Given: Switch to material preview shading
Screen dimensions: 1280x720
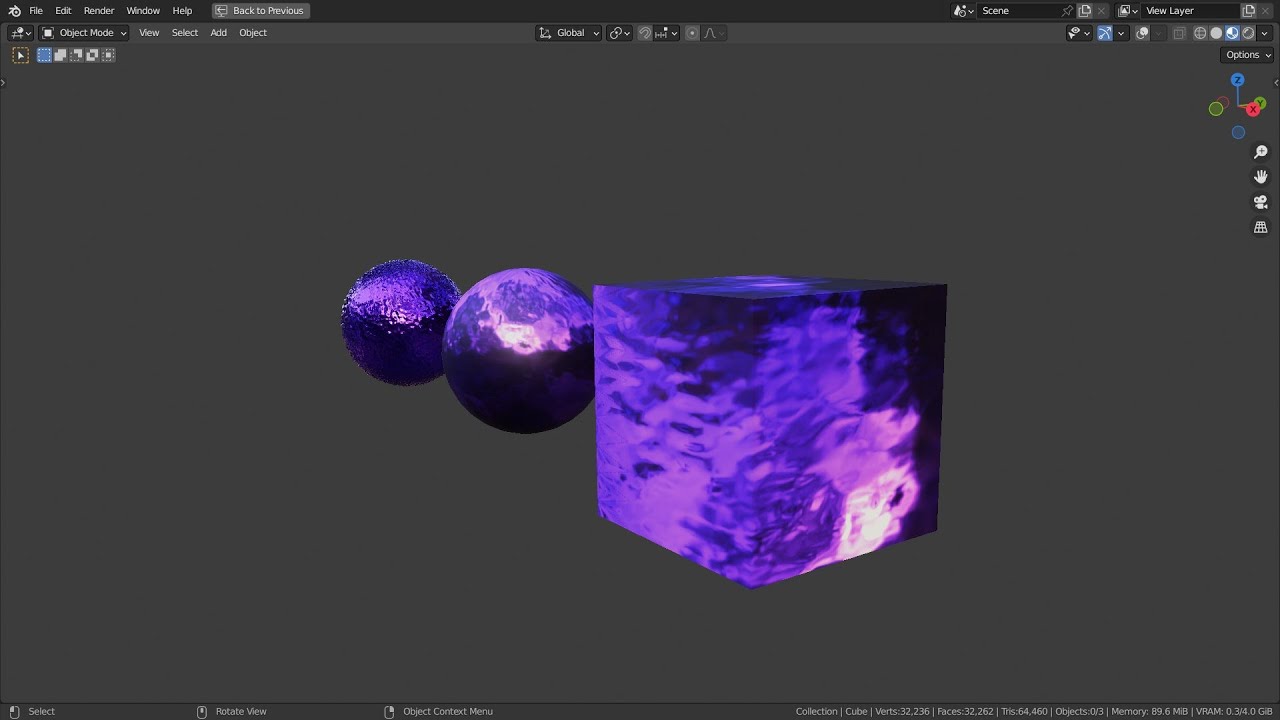Looking at the screenshot, I should click(x=1232, y=32).
